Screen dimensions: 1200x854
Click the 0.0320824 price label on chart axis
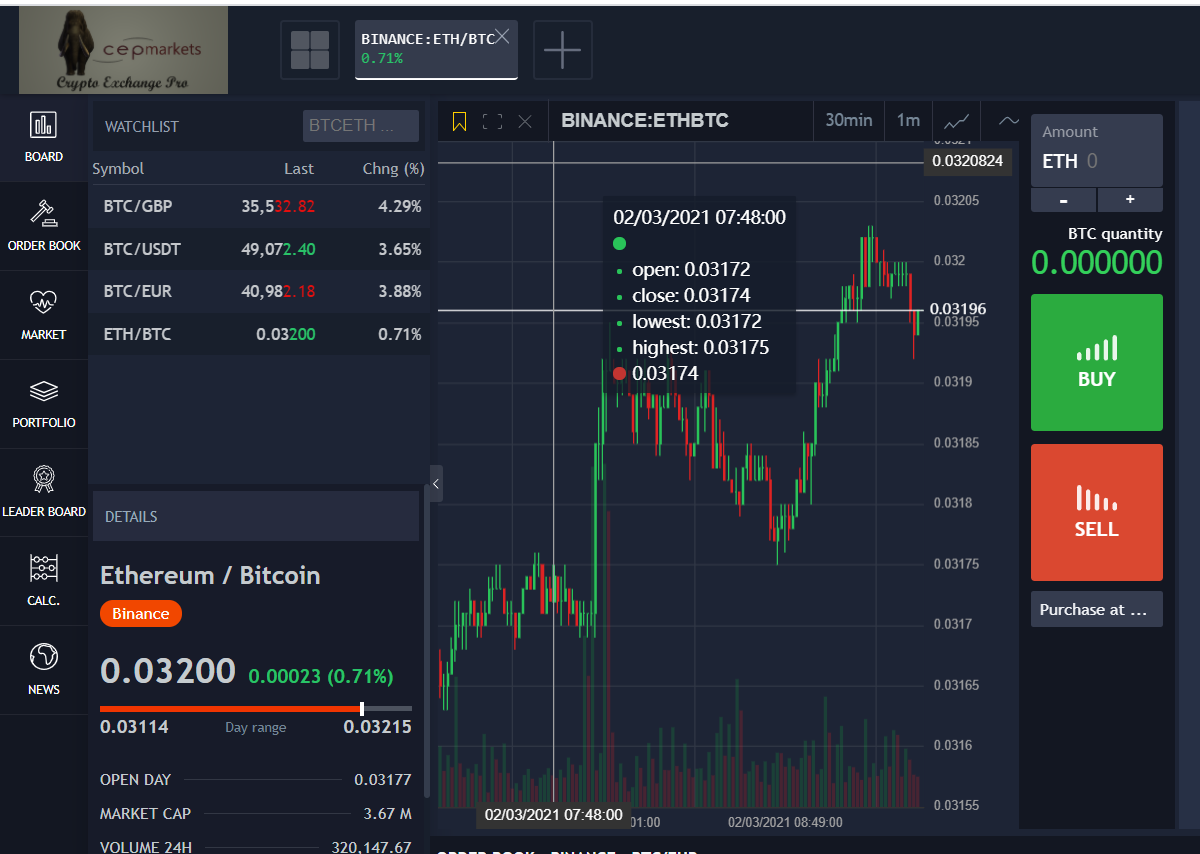967,161
